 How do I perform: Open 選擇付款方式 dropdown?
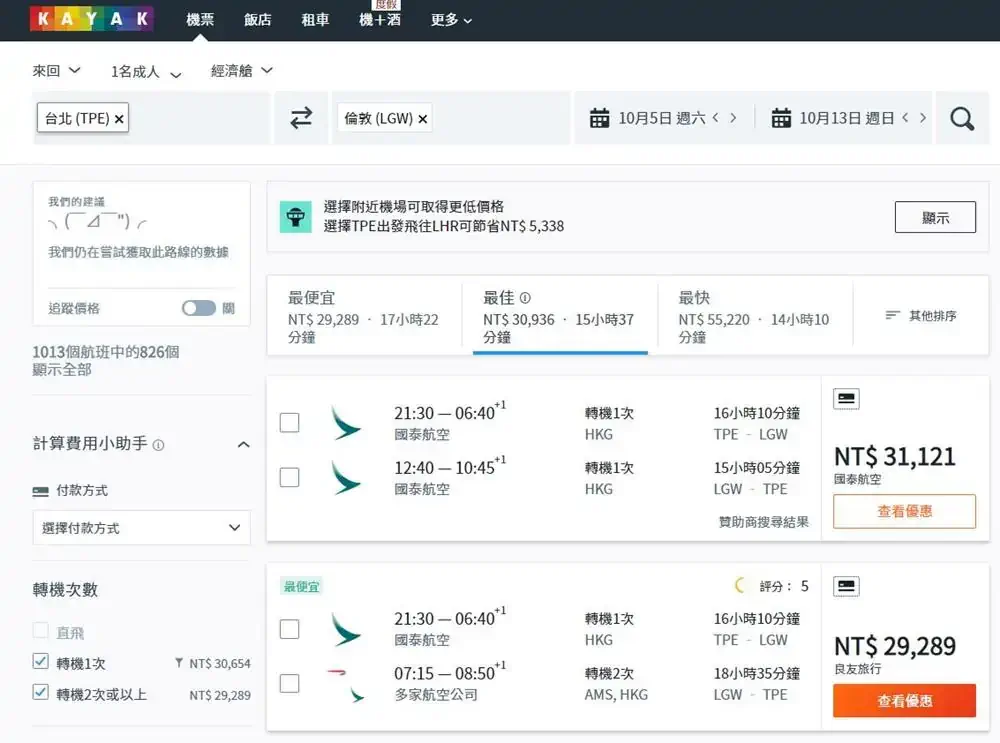(141, 527)
